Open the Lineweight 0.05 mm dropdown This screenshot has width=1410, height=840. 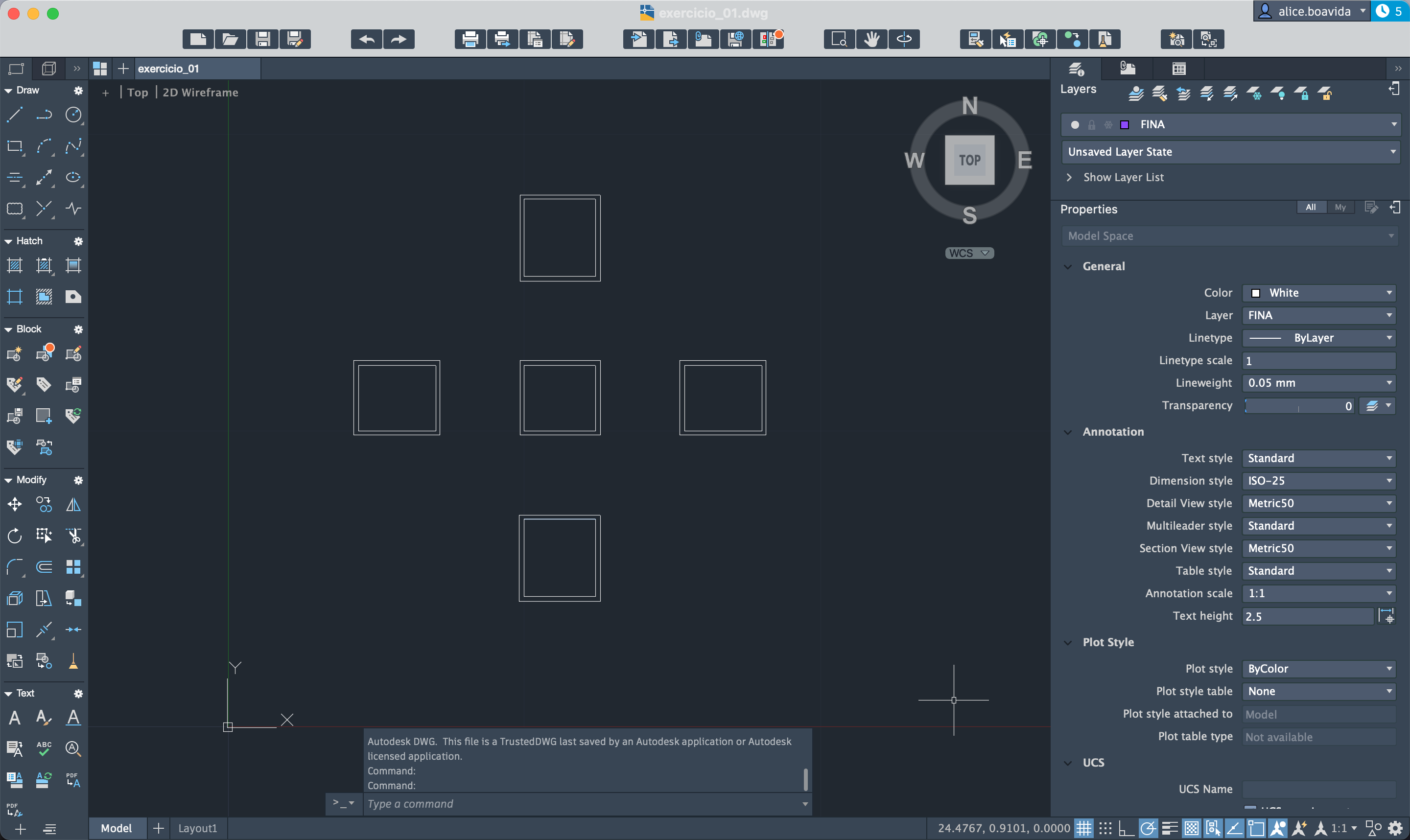1319,383
